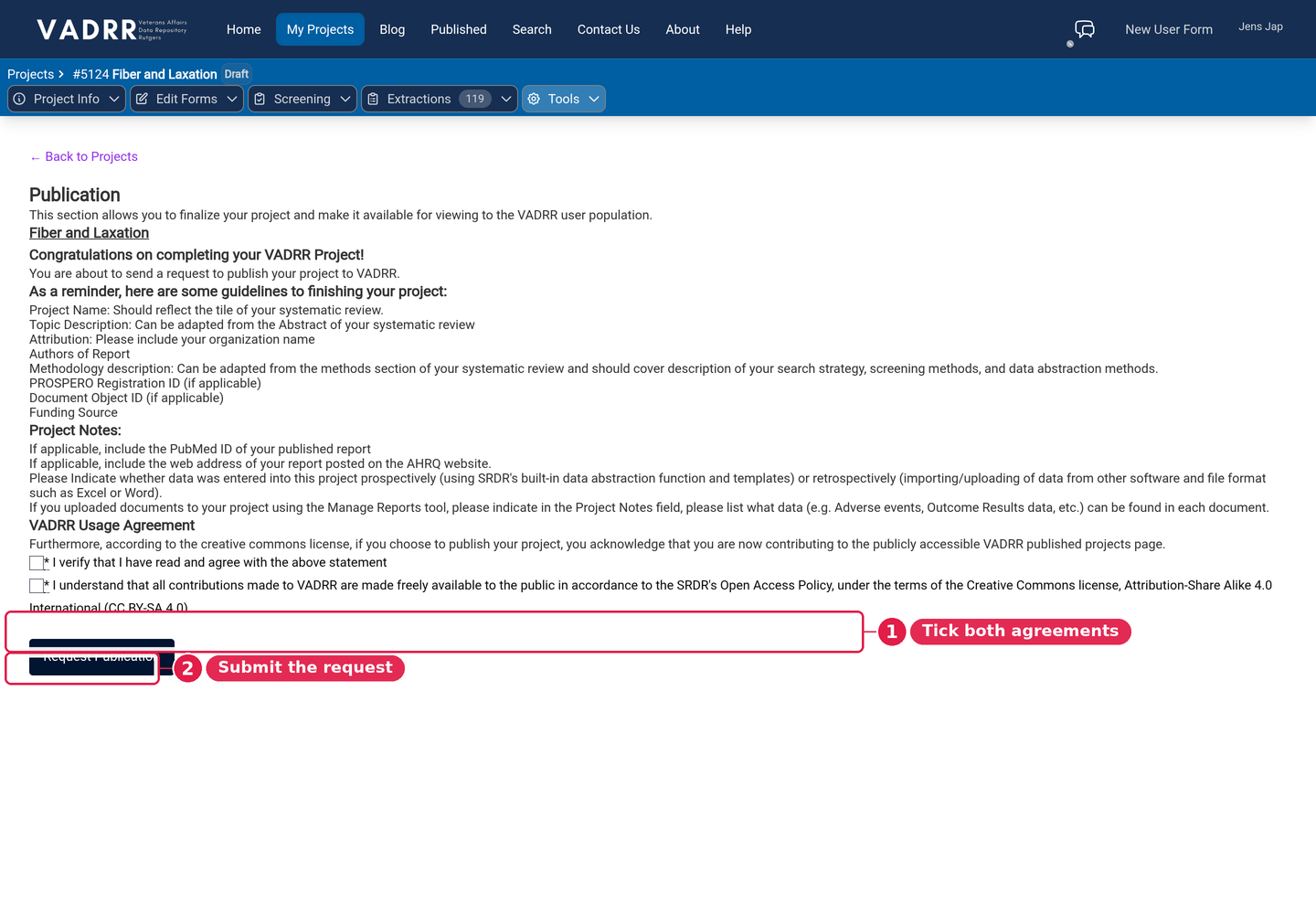Open the New User Form link
The width and height of the screenshot is (1316, 914).
[x=1169, y=29]
